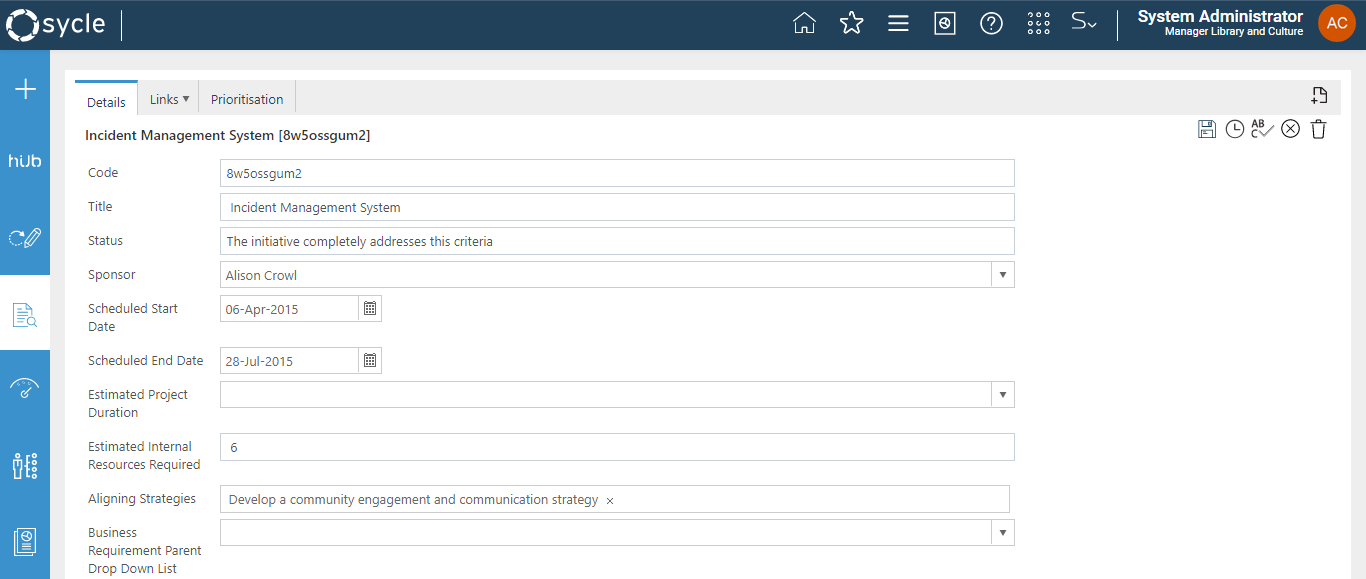
Task: Click the Home icon in top bar
Action: coord(804,23)
